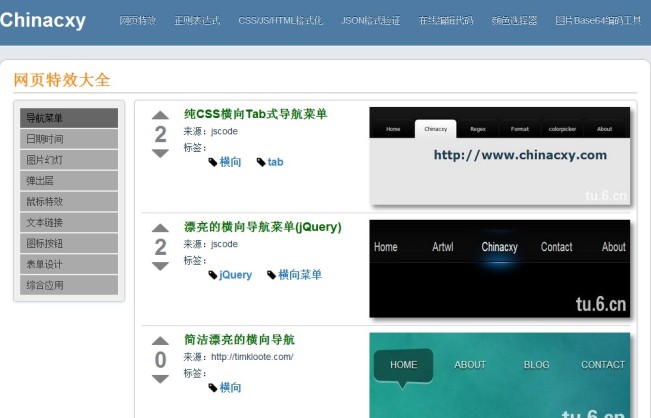The image size is (651, 418).
Task: Select 图标按钮 category in sidebar
Action: pos(69,243)
